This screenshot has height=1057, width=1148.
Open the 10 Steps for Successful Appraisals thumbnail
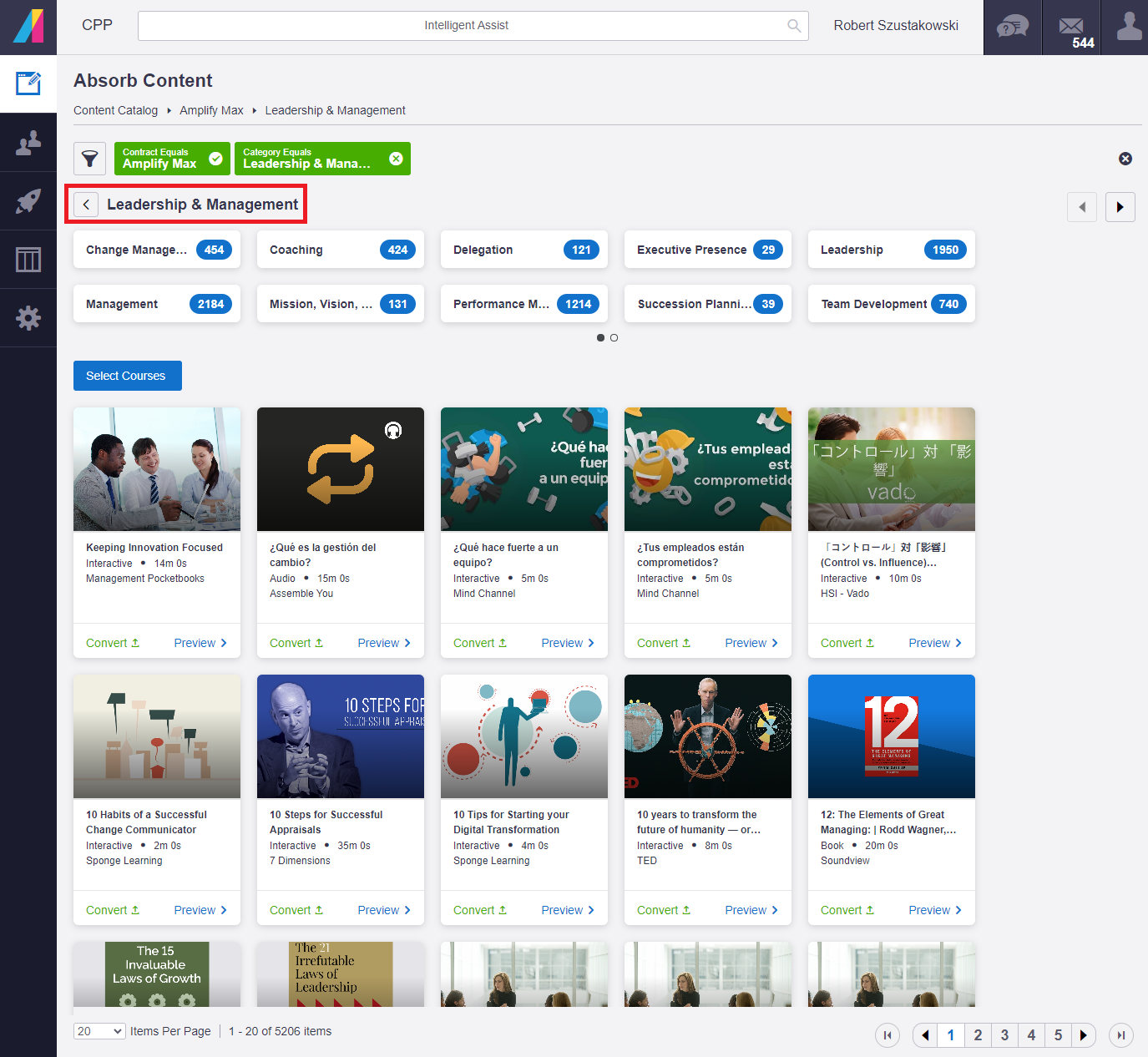(x=341, y=736)
